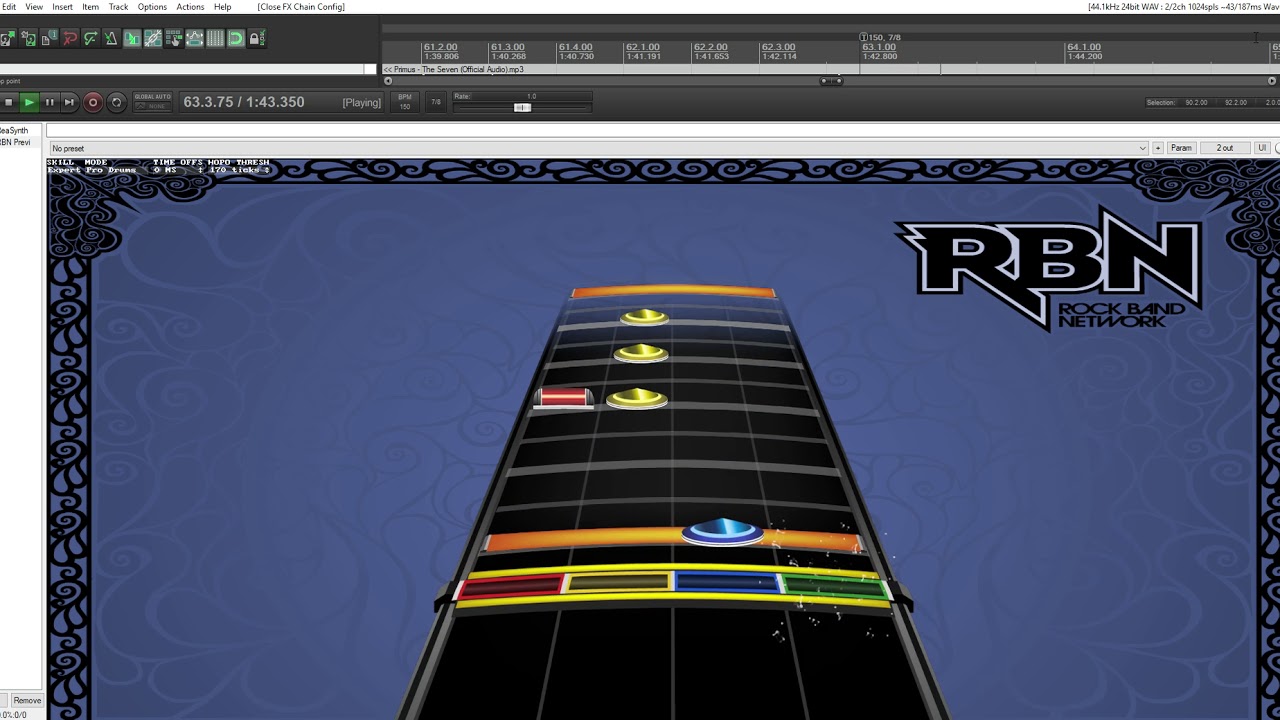Click the selection end value 92.2.00
The image size is (1280, 720).
1236,102
